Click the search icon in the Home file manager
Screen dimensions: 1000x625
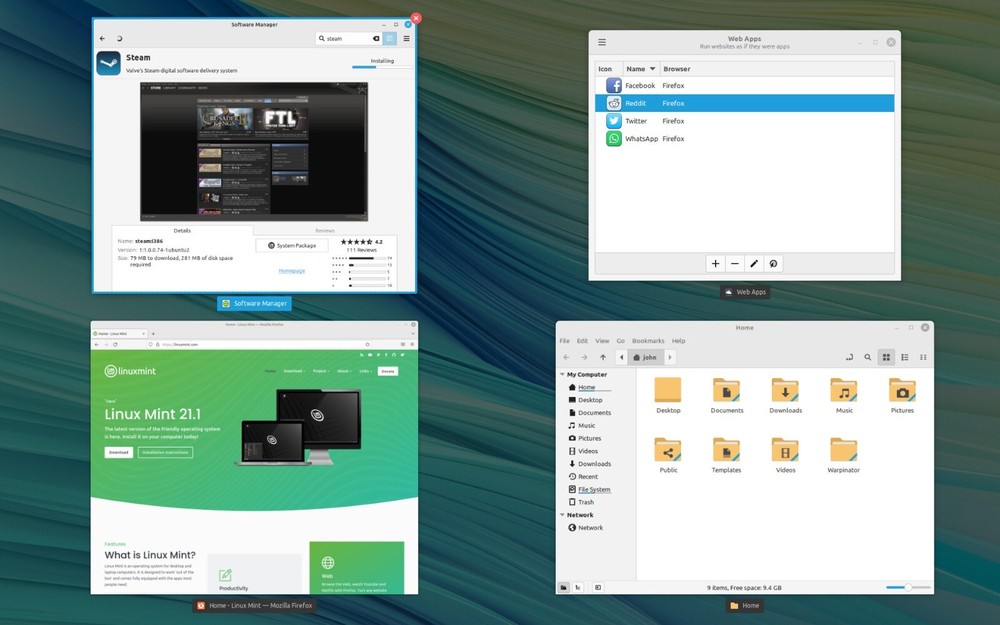point(868,357)
